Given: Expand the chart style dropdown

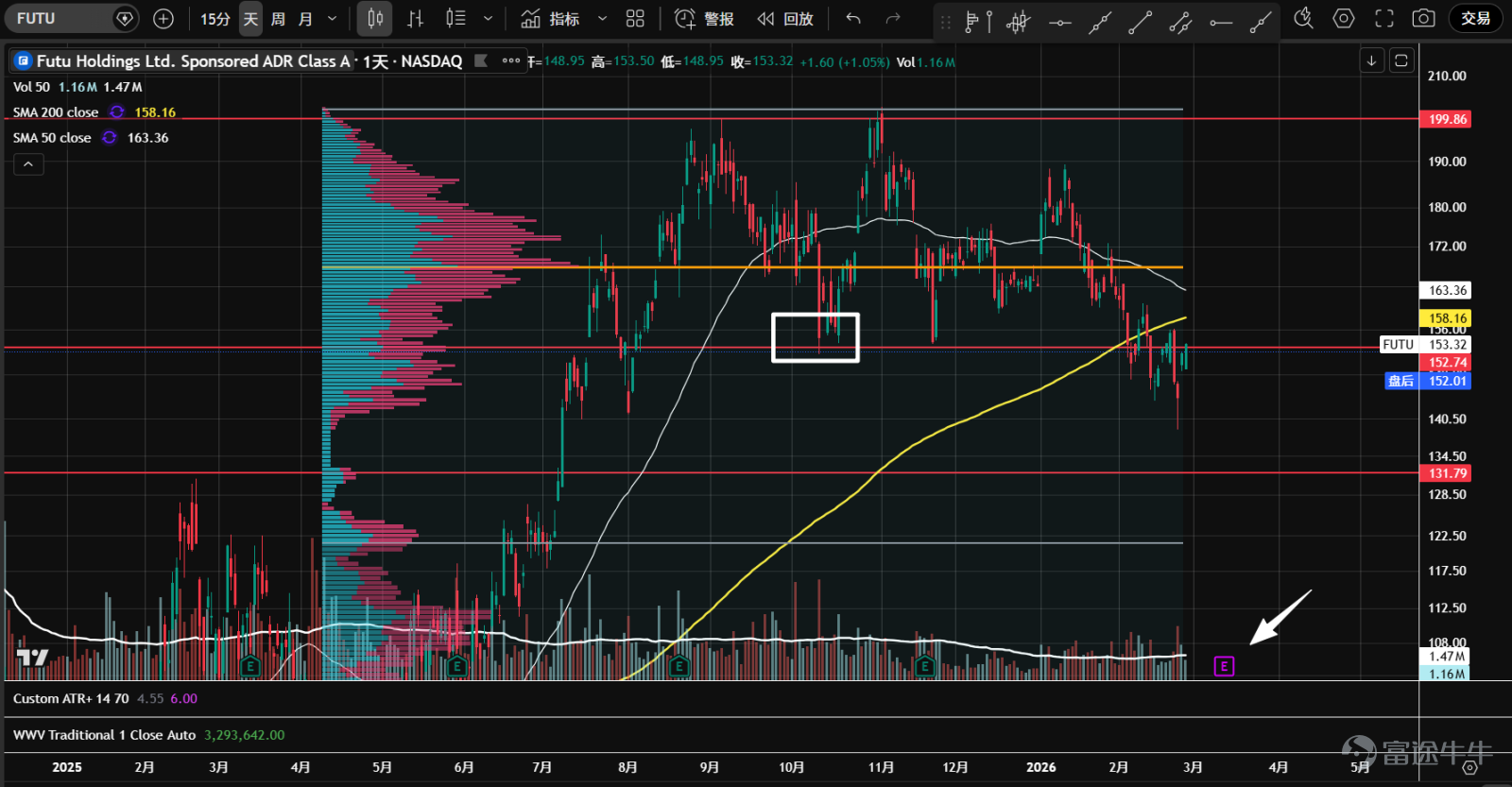Looking at the screenshot, I should [488, 18].
